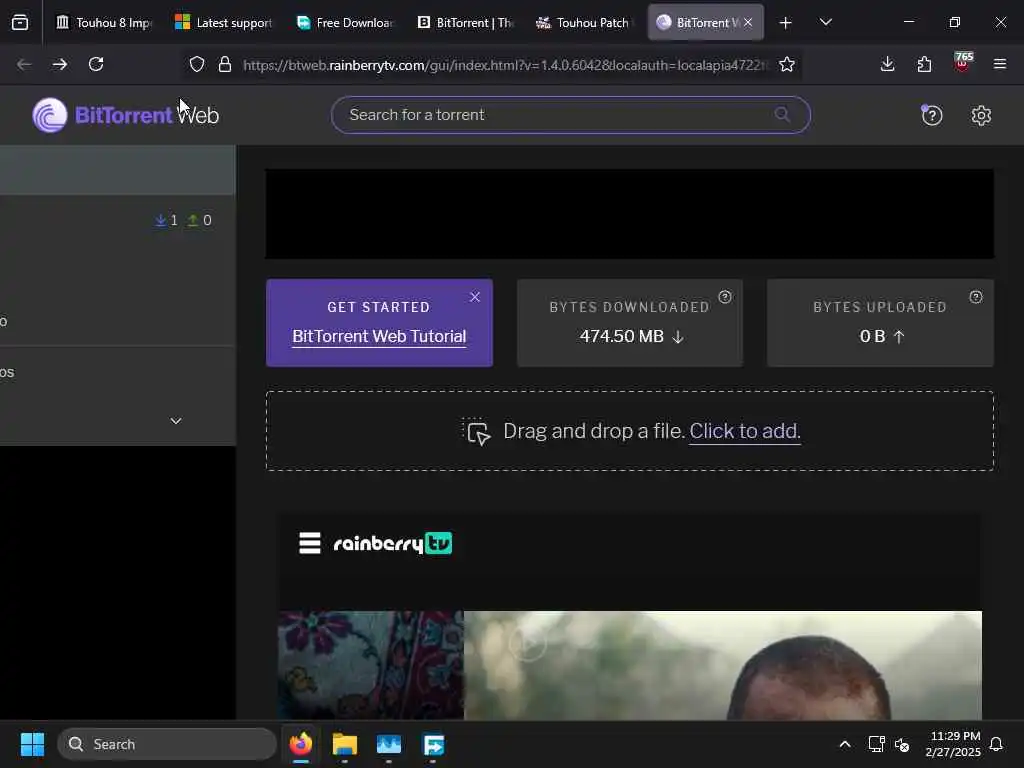Switch to the Touhou Patch tab
The height and width of the screenshot is (768, 1024).
[585, 23]
